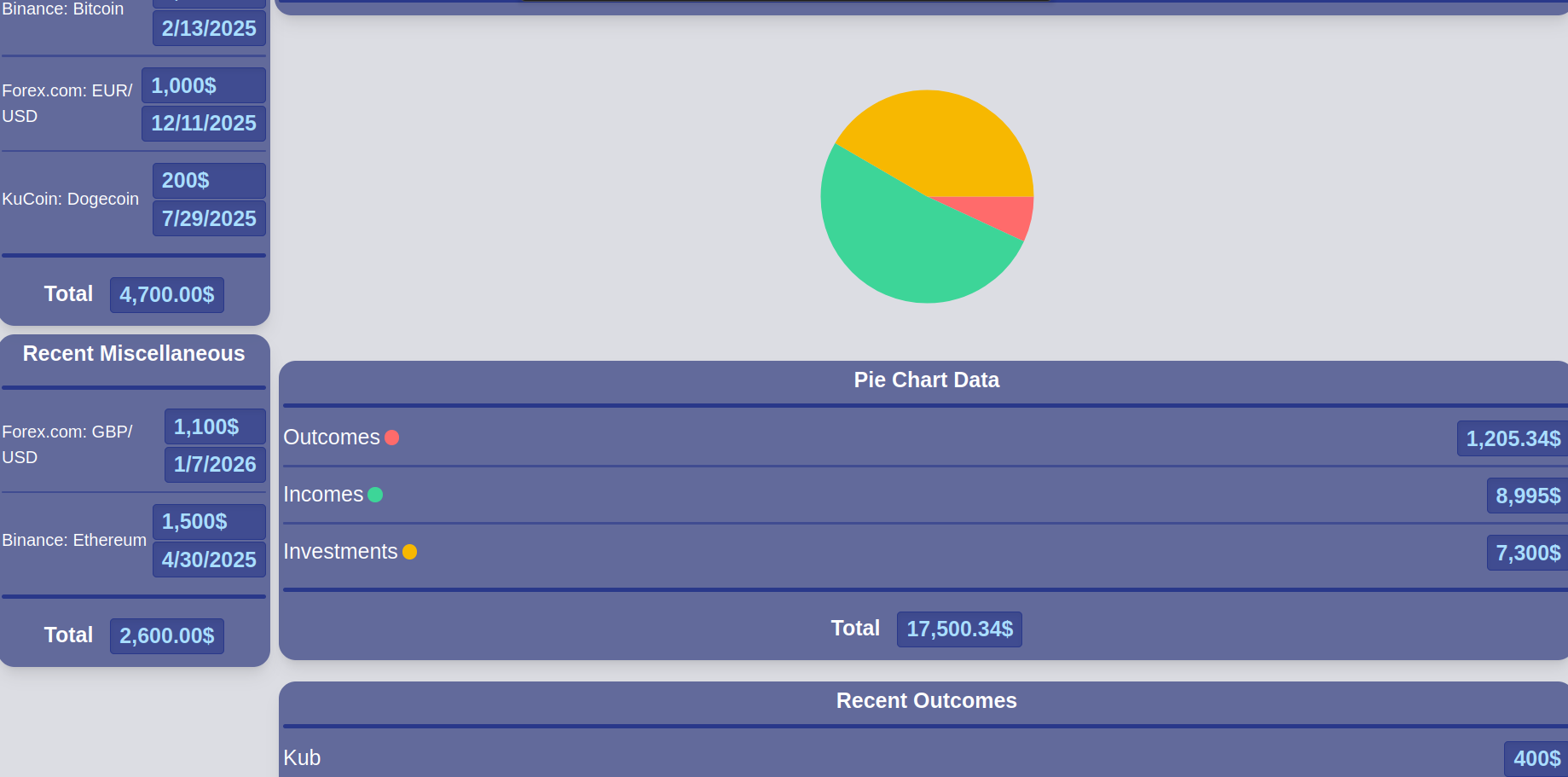Click the green Incomes legend dot
This screenshot has height=777, width=1568.
(x=375, y=495)
